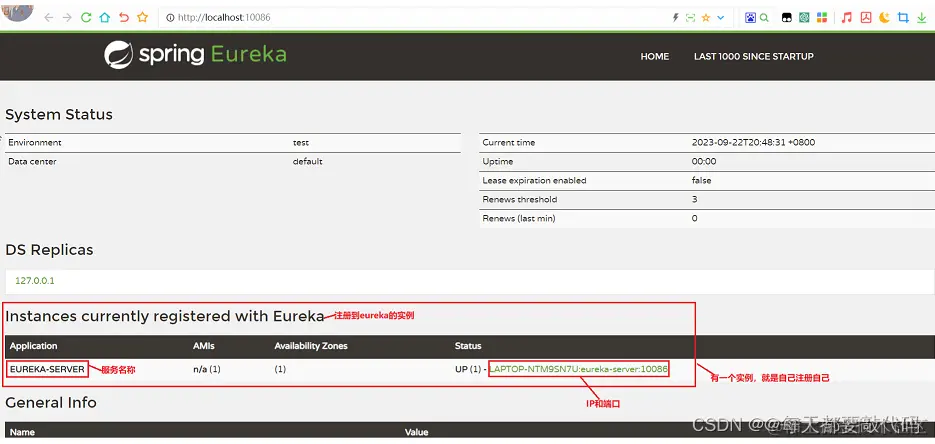Open the four-colored-squares apps extension

[822, 18]
